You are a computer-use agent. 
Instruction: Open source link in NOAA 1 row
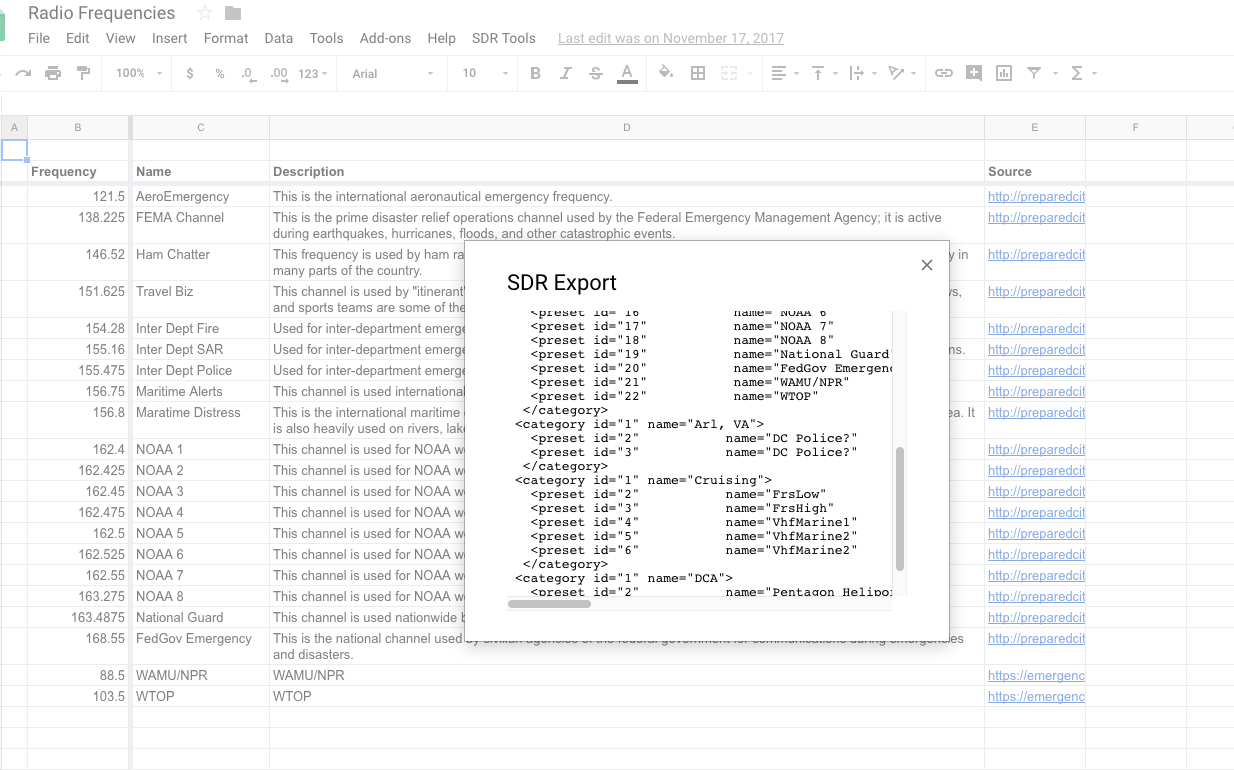click(x=1036, y=450)
